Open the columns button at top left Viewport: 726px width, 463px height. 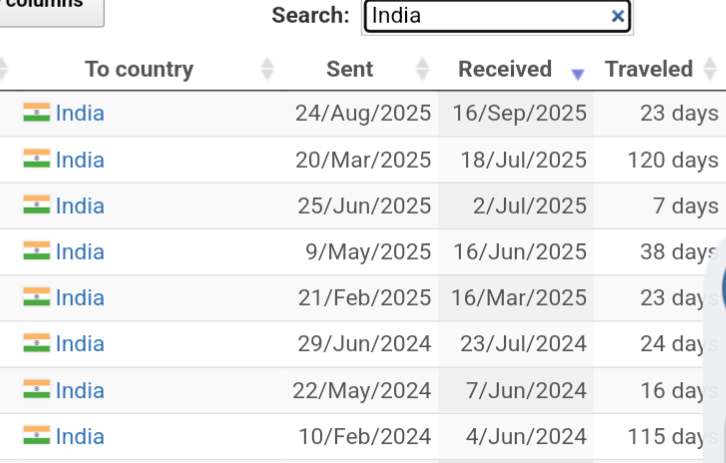point(52,8)
